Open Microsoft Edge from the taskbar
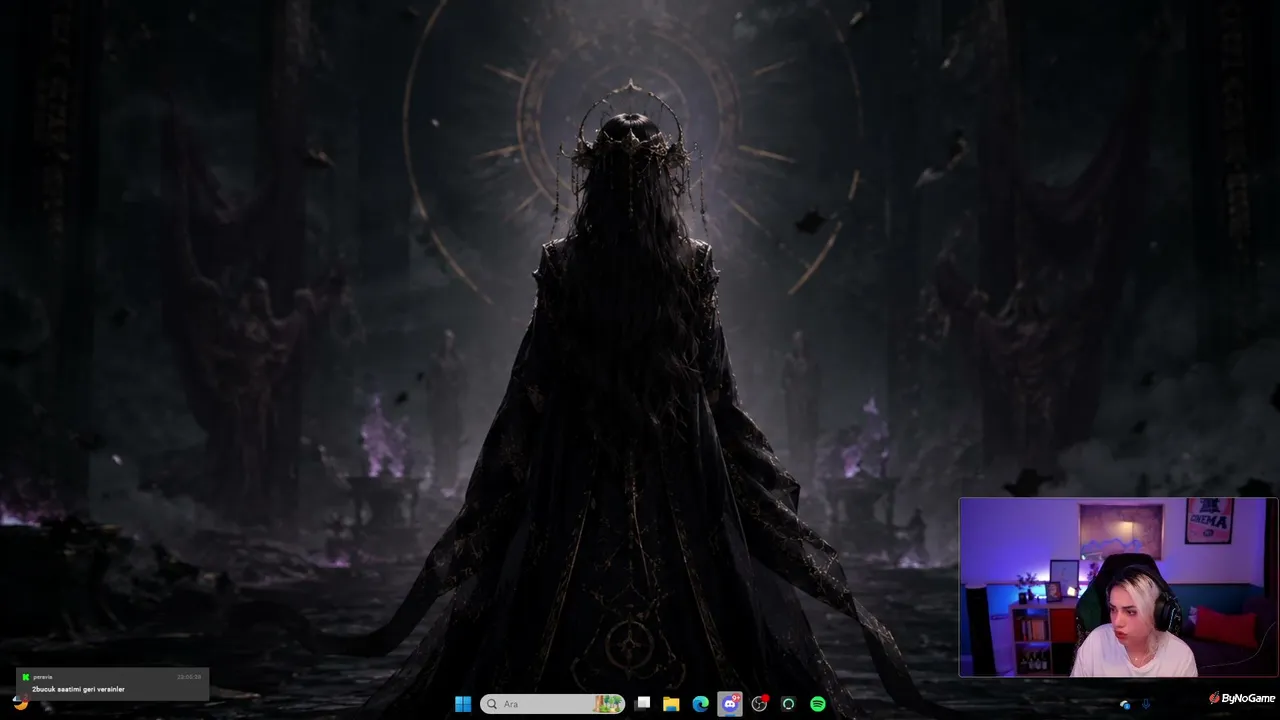The height and width of the screenshot is (720, 1280). coord(701,704)
